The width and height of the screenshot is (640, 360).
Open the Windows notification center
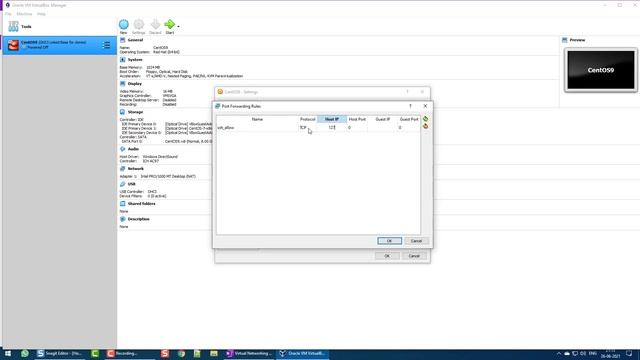pyautogui.click(x=629, y=353)
